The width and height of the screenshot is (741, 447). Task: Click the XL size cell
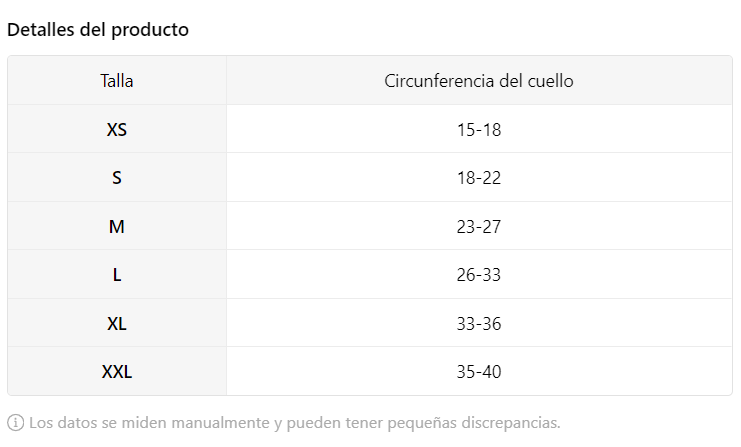coord(117,323)
